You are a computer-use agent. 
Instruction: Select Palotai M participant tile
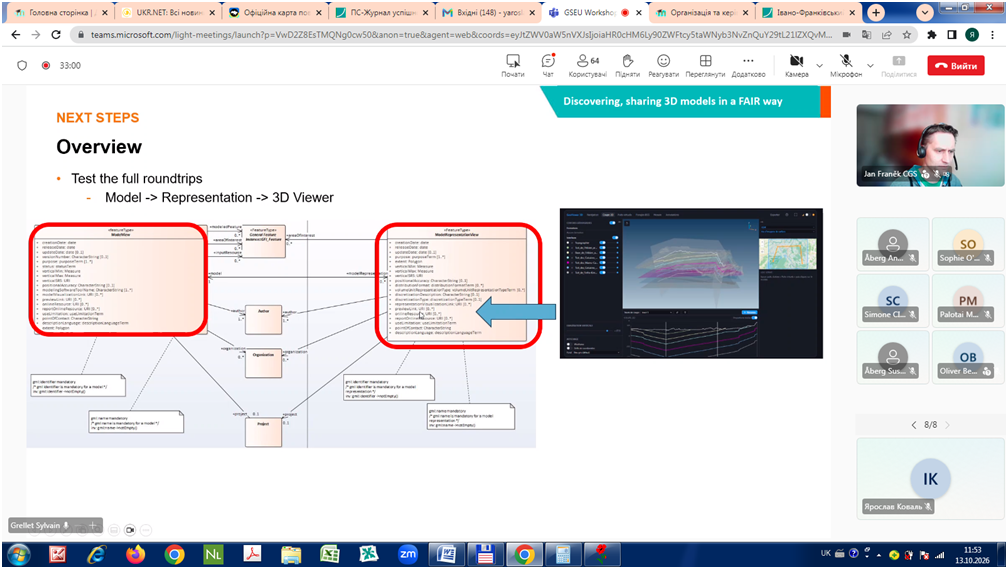[967, 300]
